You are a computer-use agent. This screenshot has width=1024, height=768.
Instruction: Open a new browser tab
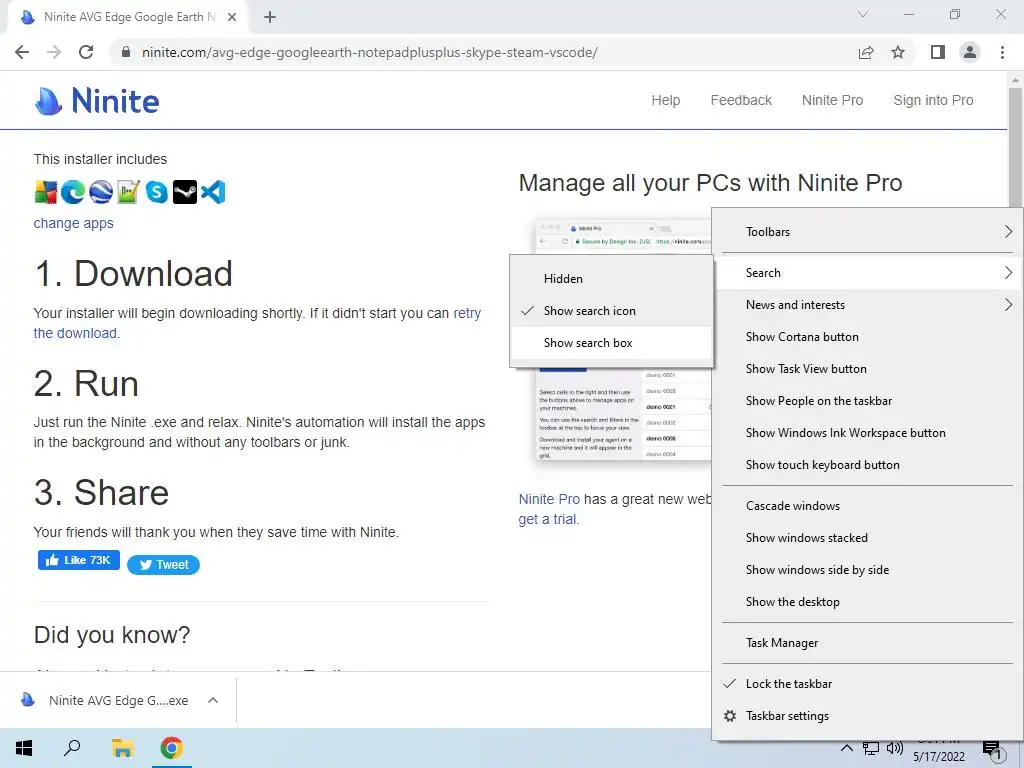[x=270, y=17]
